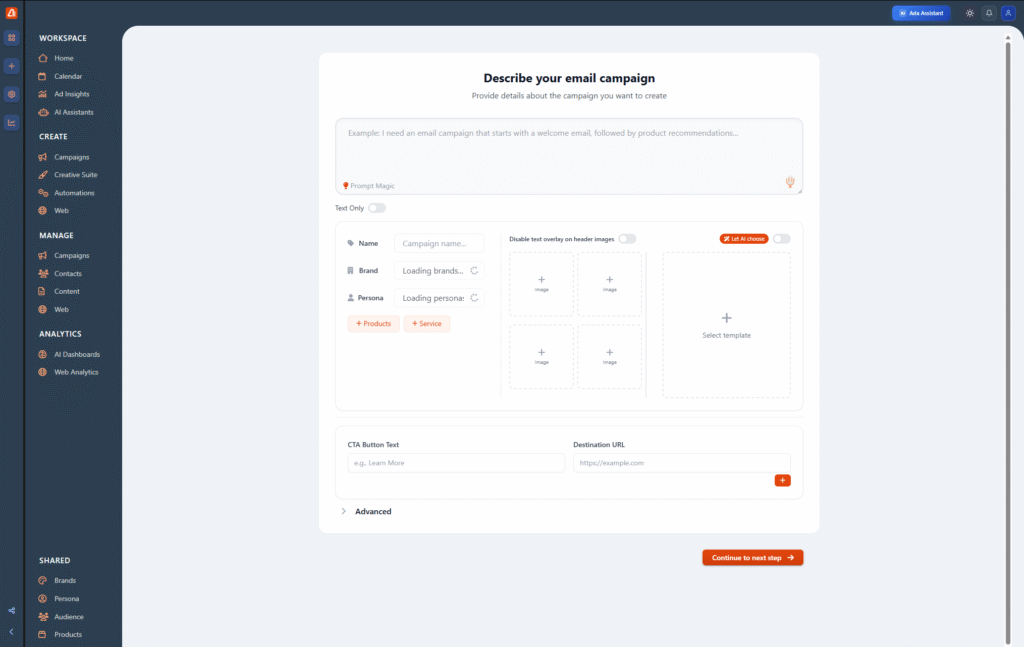Screen dimensions: 1024x647
Task: Open the Persona dropdown
Action: tap(439, 298)
